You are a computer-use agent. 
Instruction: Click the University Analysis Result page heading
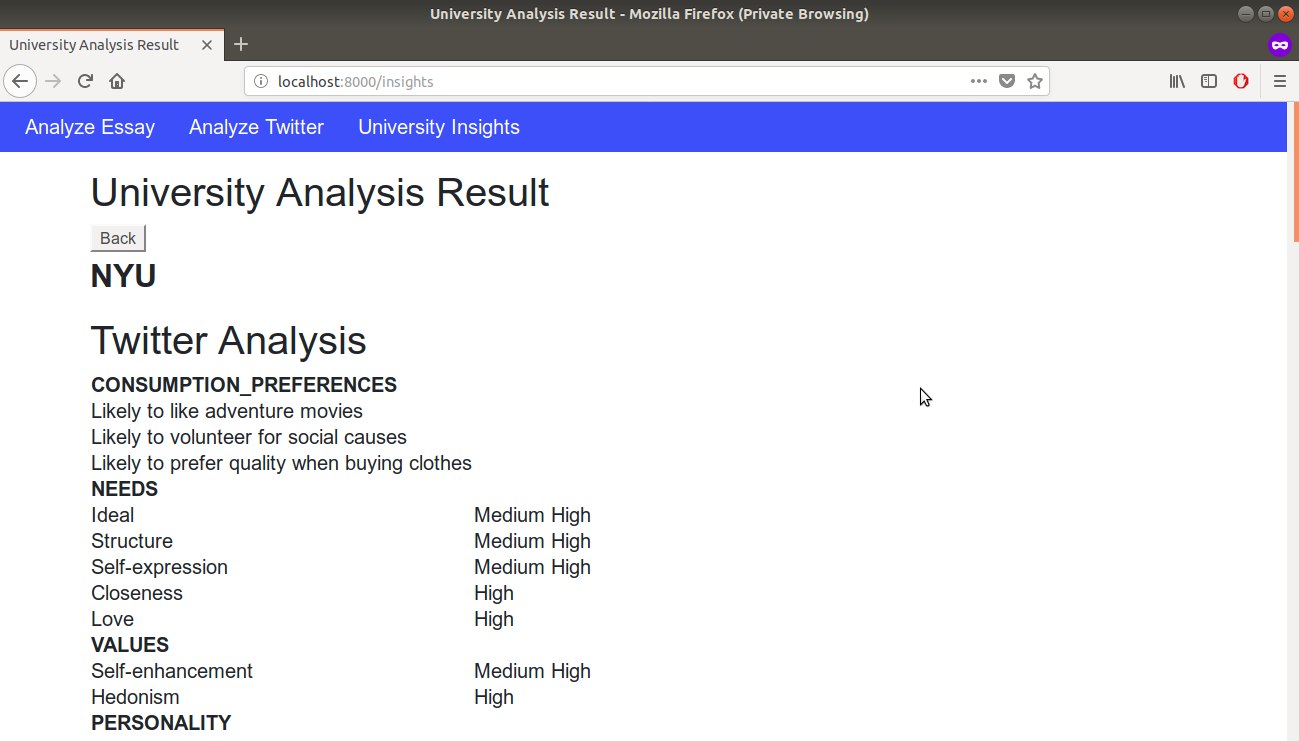click(x=320, y=192)
